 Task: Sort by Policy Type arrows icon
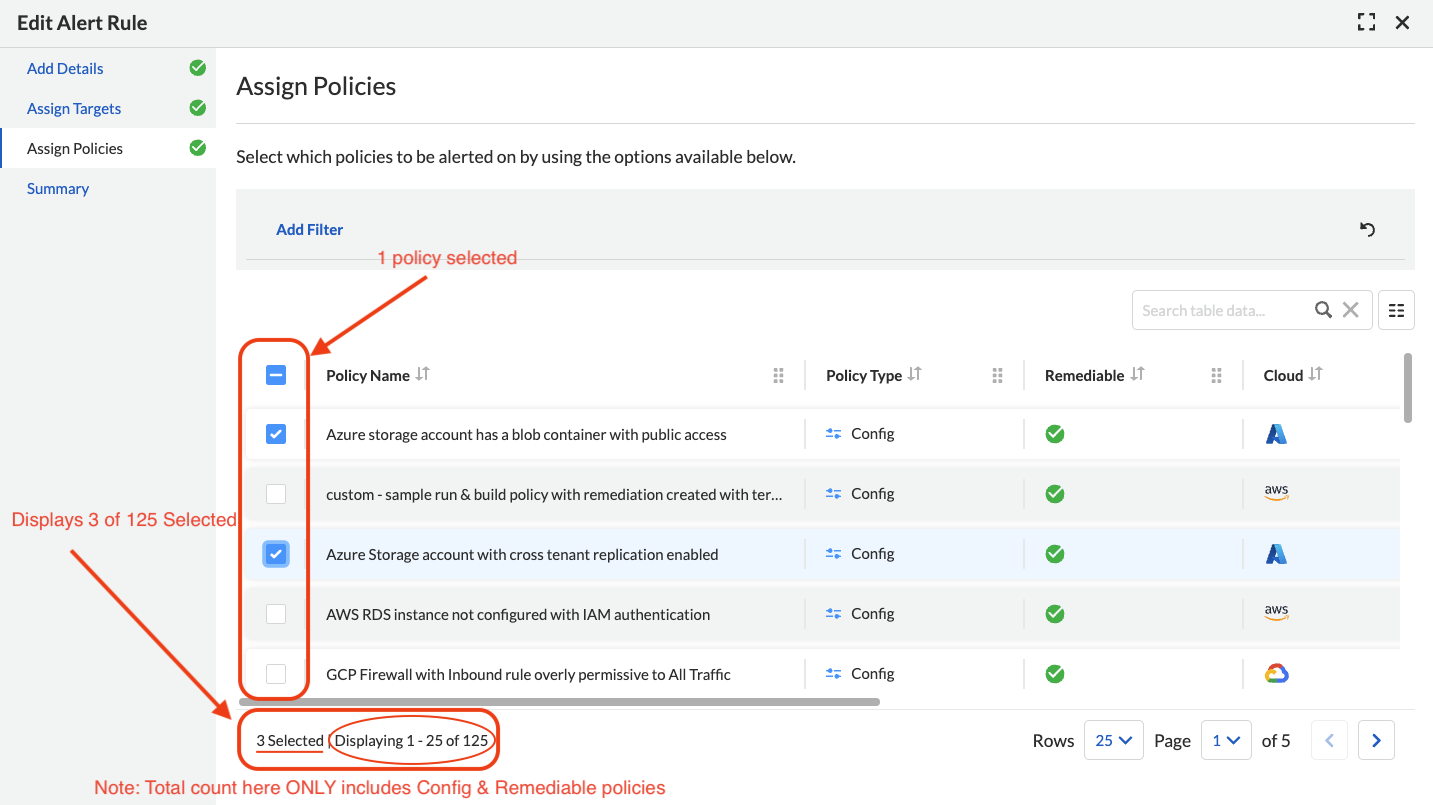(x=914, y=374)
